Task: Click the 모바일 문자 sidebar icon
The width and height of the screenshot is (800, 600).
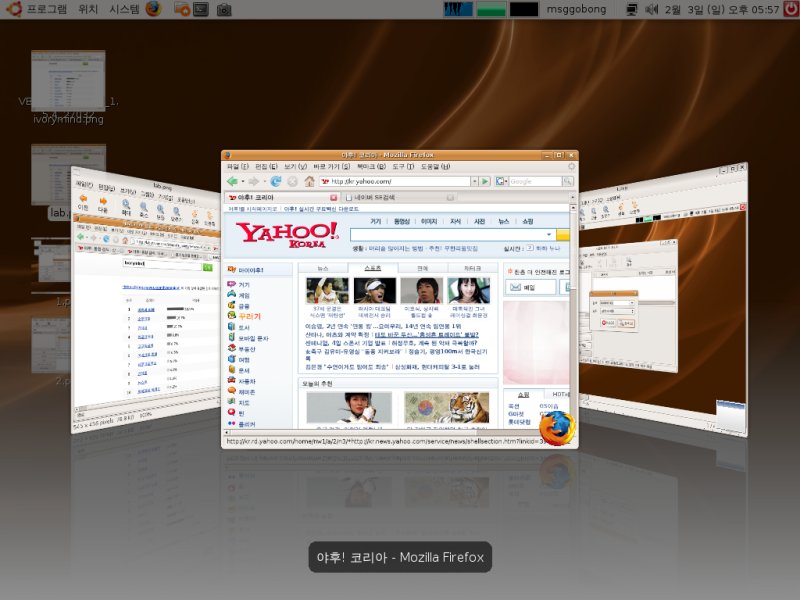Action: 232,338
